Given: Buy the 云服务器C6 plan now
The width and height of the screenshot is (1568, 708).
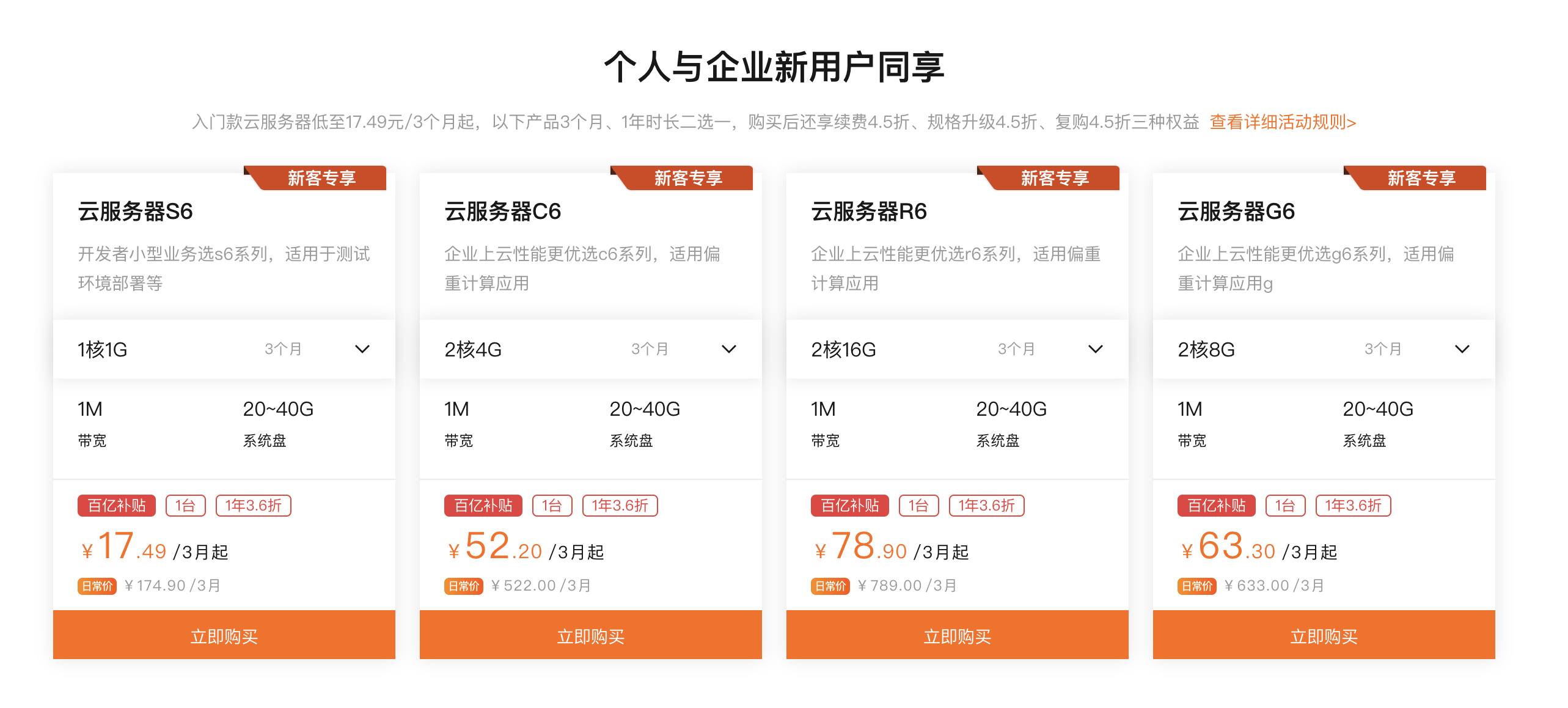Looking at the screenshot, I should [590, 636].
